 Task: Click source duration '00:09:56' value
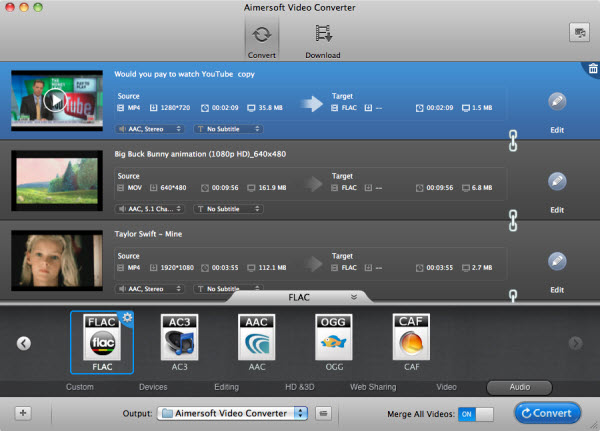click(225, 188)
